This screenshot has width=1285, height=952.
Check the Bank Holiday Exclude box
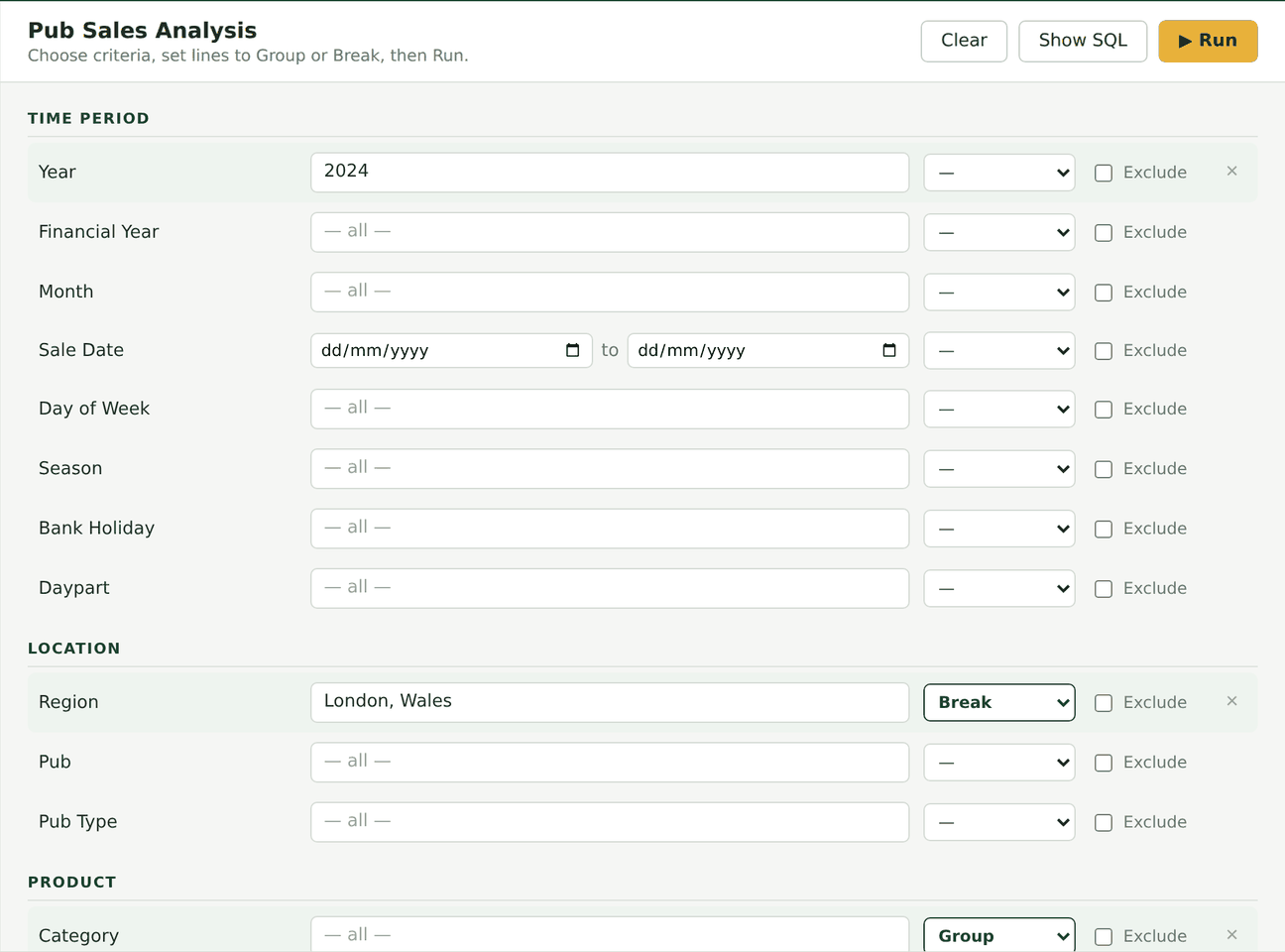point(1104,529)
